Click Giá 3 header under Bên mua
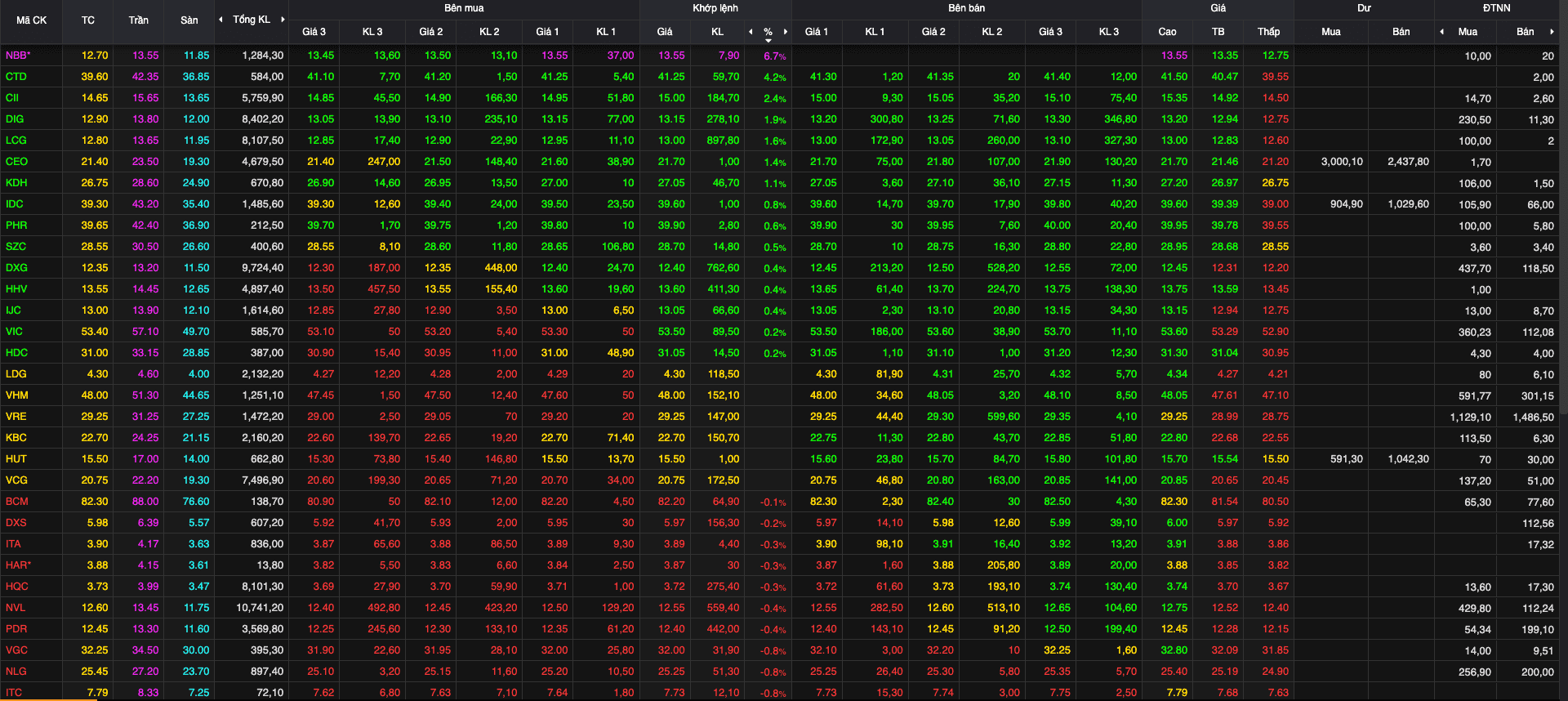The height and width of the screenshot is (701, 1568). pyautogui.click(x=314, y=32)
